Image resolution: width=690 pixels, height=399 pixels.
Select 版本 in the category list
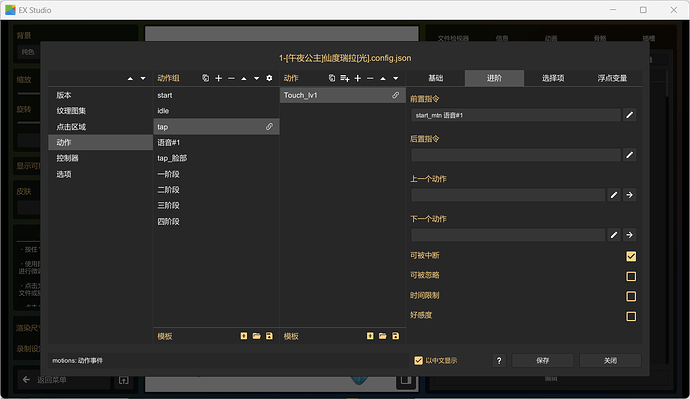(x=100, y=95)
